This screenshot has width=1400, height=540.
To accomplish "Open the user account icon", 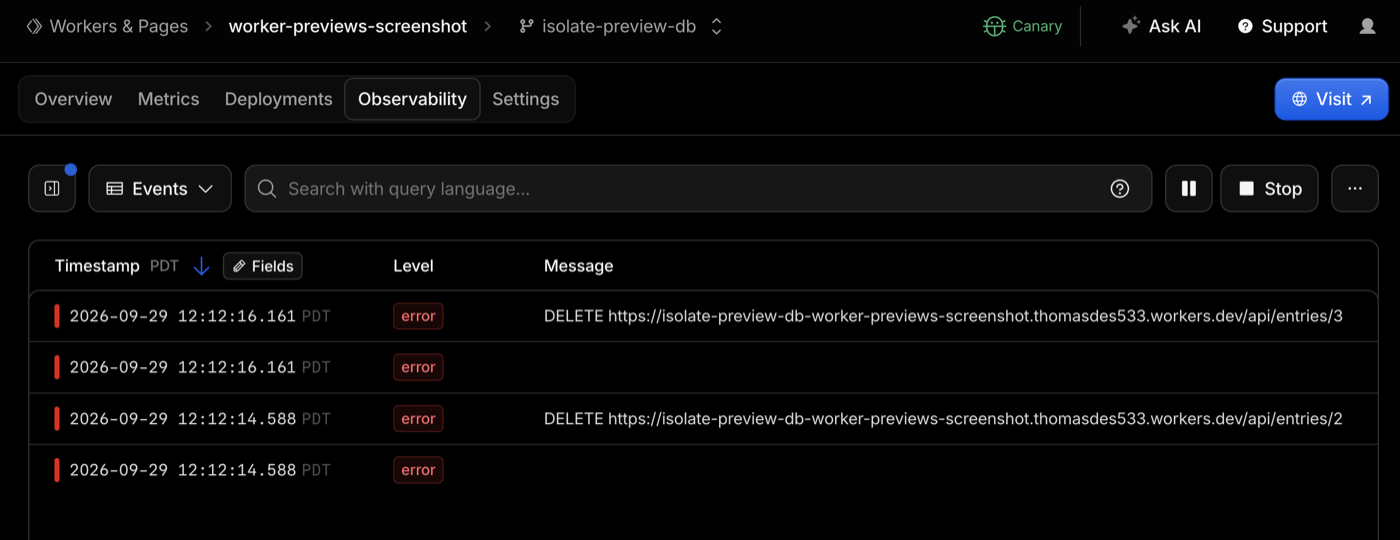I will click(1368, 26).
